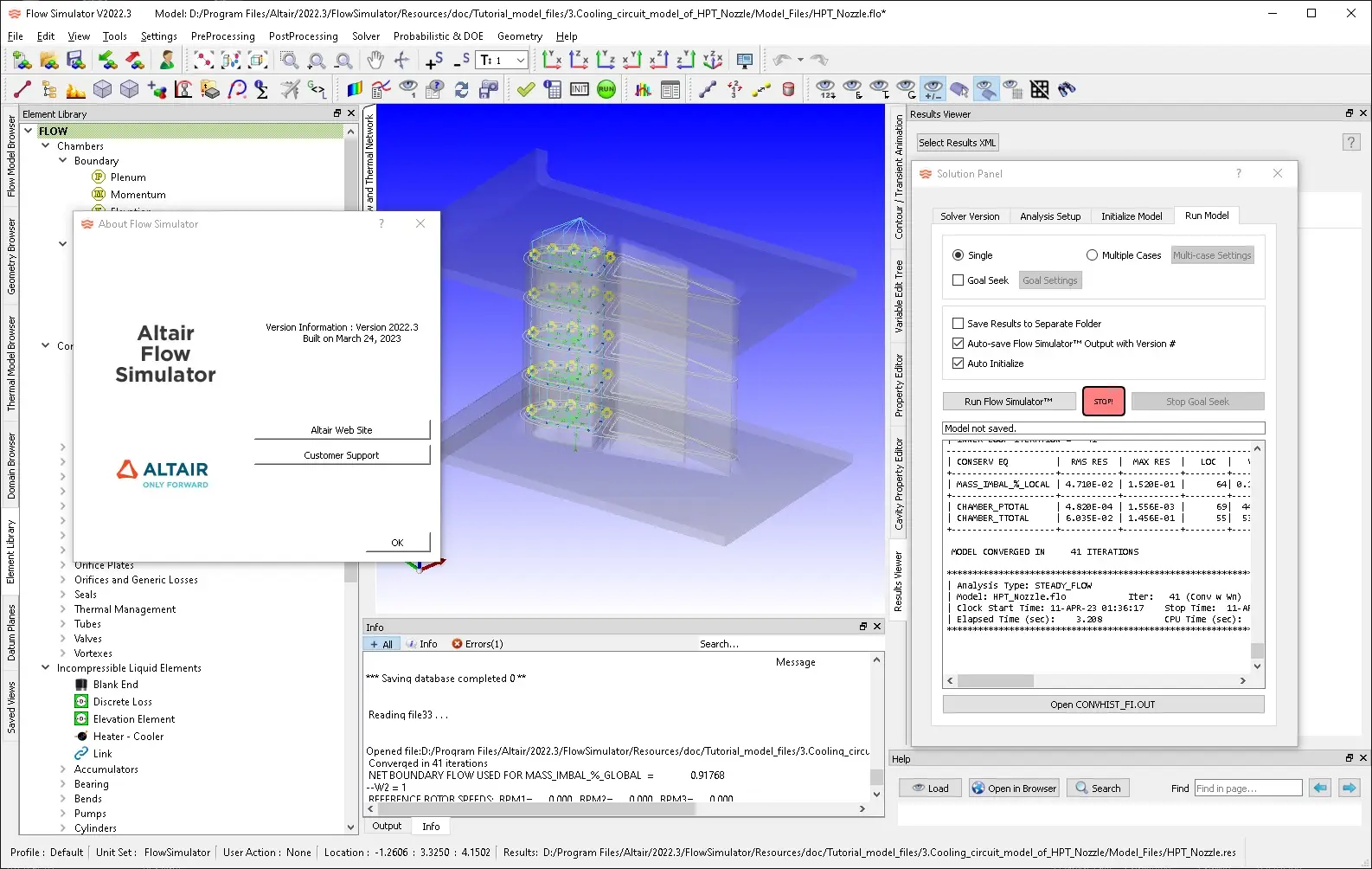Viewport: 1372px width, 869px height.
Task: Click the red cylinder icon
Action: [788, 89]
